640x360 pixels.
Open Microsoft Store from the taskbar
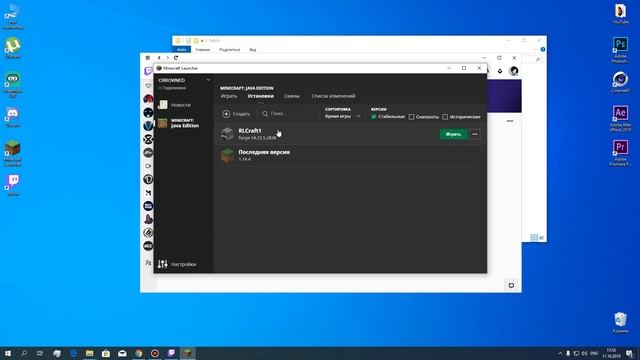[x=106, y=353]
